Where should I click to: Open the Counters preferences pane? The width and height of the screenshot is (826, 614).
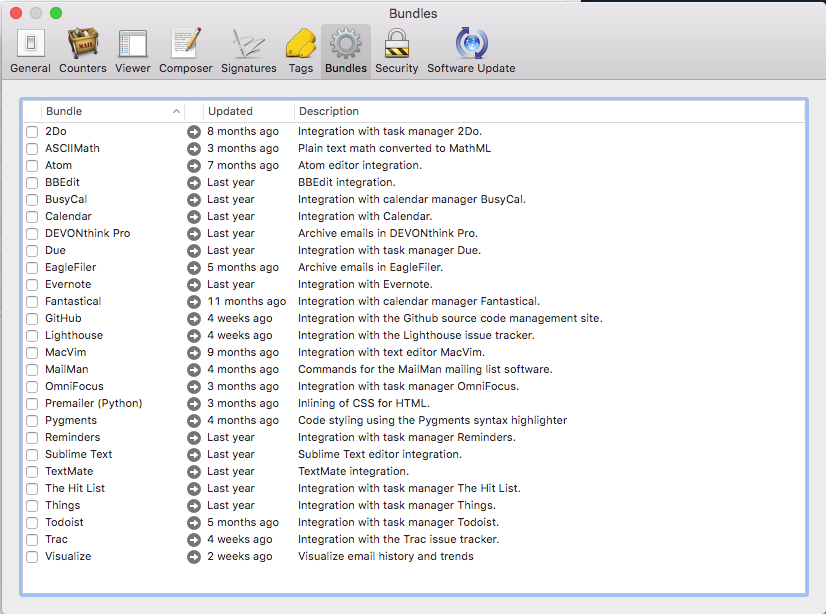pos(83,51)
